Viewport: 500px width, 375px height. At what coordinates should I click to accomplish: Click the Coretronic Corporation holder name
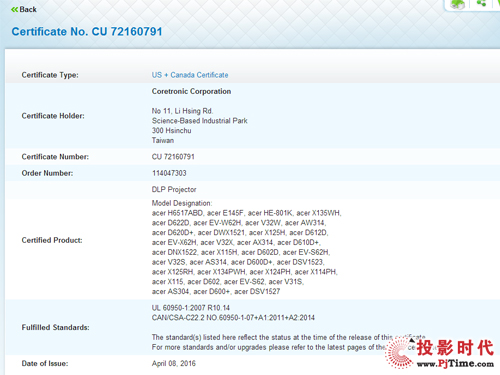(191, 91)
